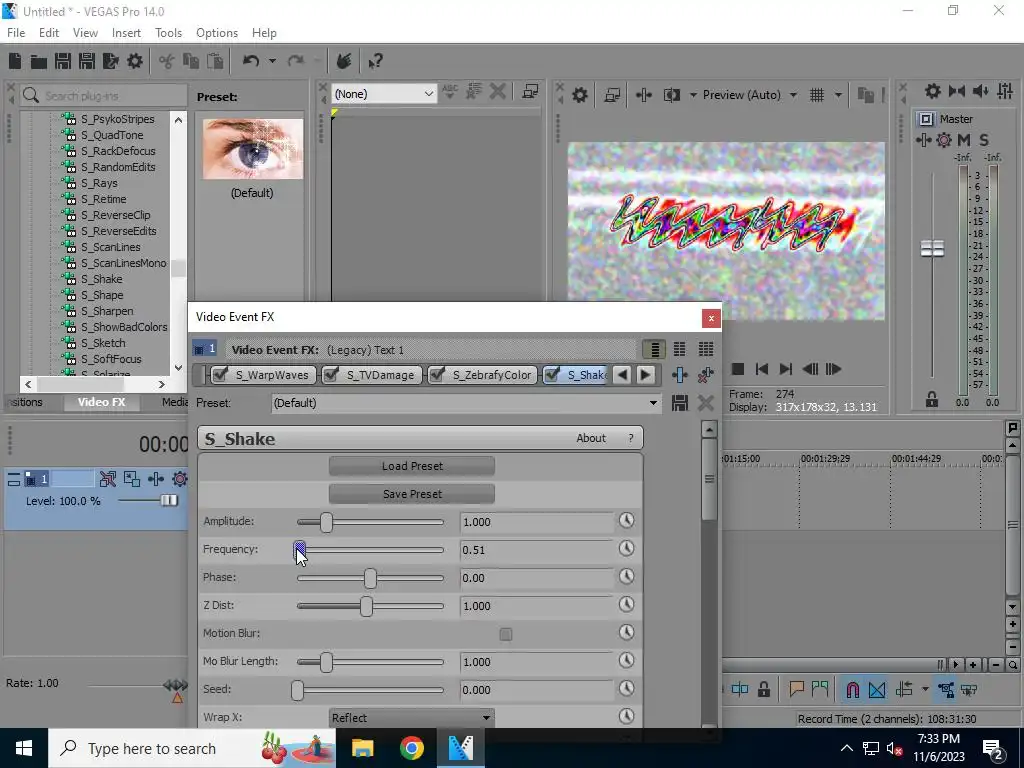The width and height of the screenshot is (1024, 768).
Task: Select the S_Shake plug-in in the list
Action: [x=101, y=280]
